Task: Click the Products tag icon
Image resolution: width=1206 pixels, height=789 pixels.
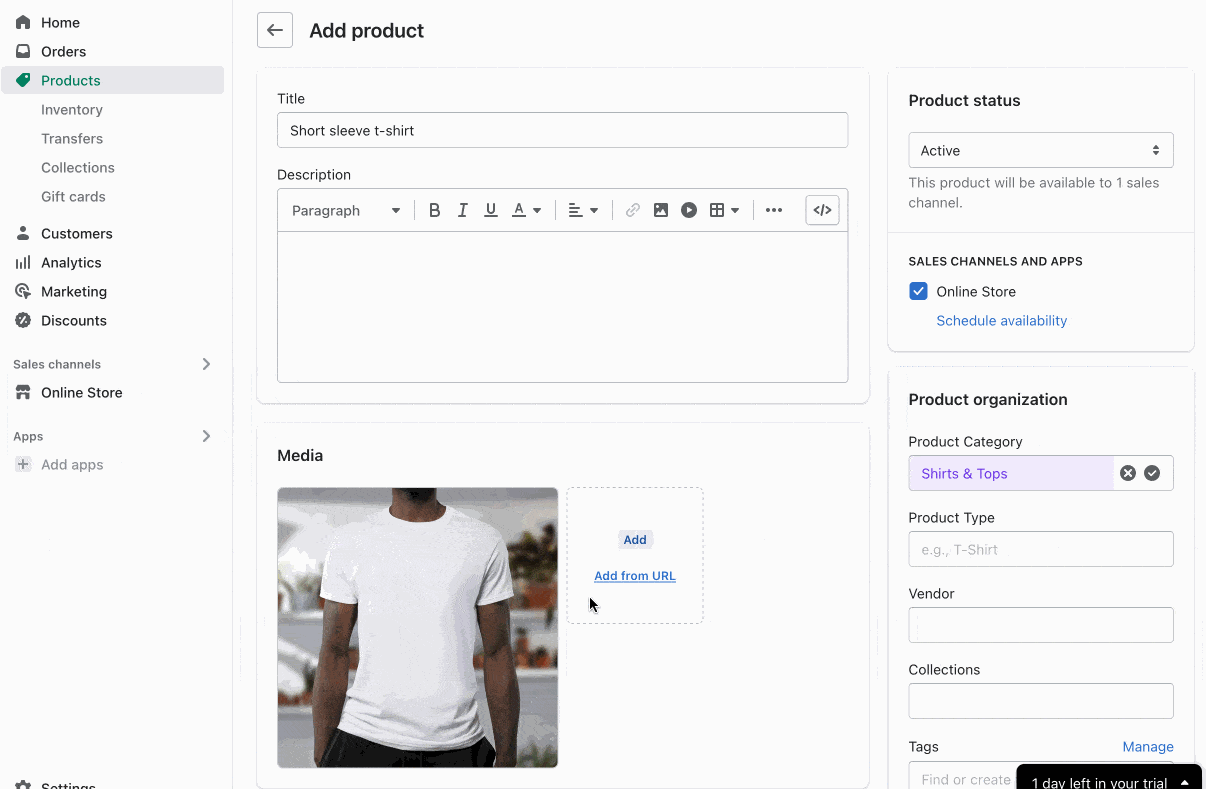Action: coord(23,80)
